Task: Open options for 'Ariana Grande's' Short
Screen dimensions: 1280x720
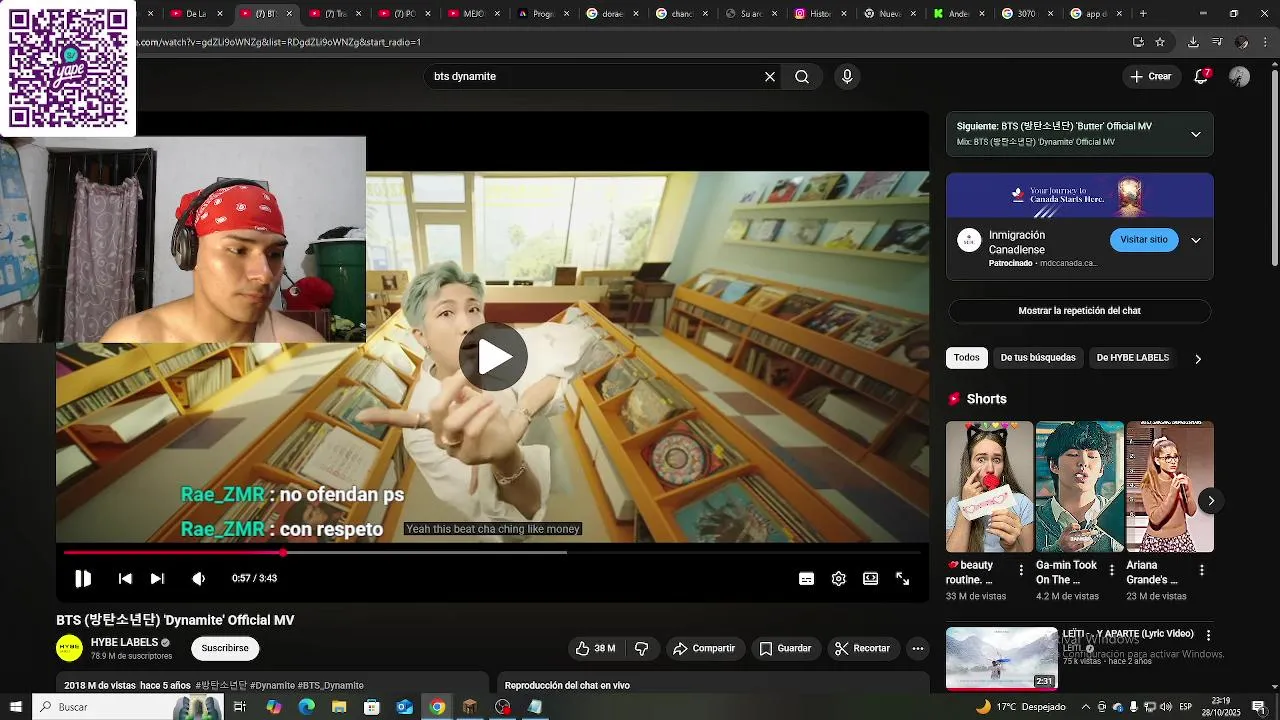Action: coord(1202,570)
